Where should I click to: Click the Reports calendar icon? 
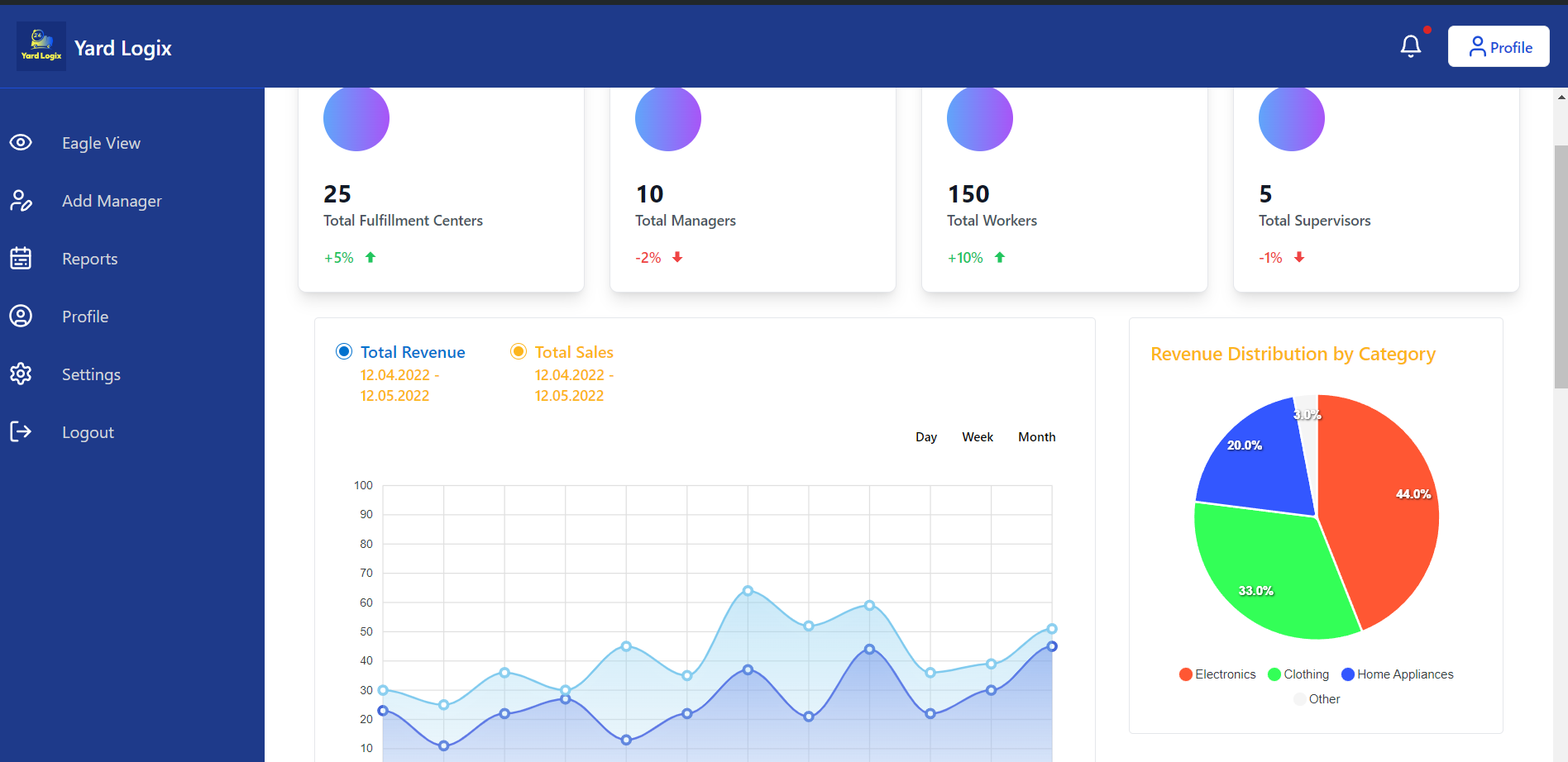[21, 258]
